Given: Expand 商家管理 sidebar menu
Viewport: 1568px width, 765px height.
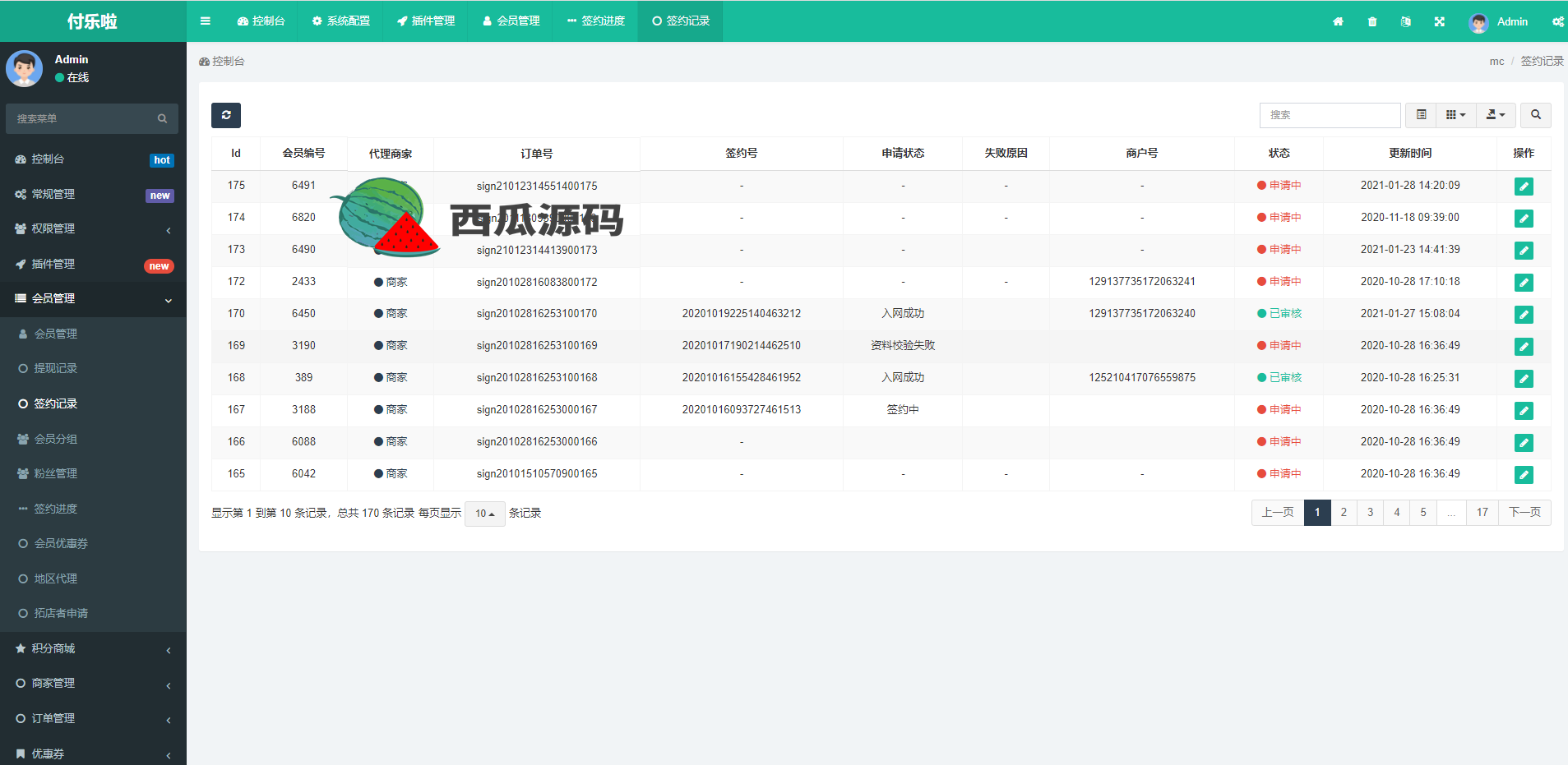Looking at the screenshot, I should 93,684.
